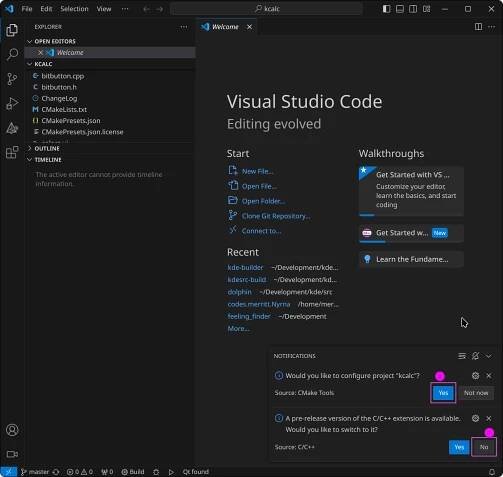503x477 pixels.
Task: Open the View menu
Action: click(x=104, y=9)
